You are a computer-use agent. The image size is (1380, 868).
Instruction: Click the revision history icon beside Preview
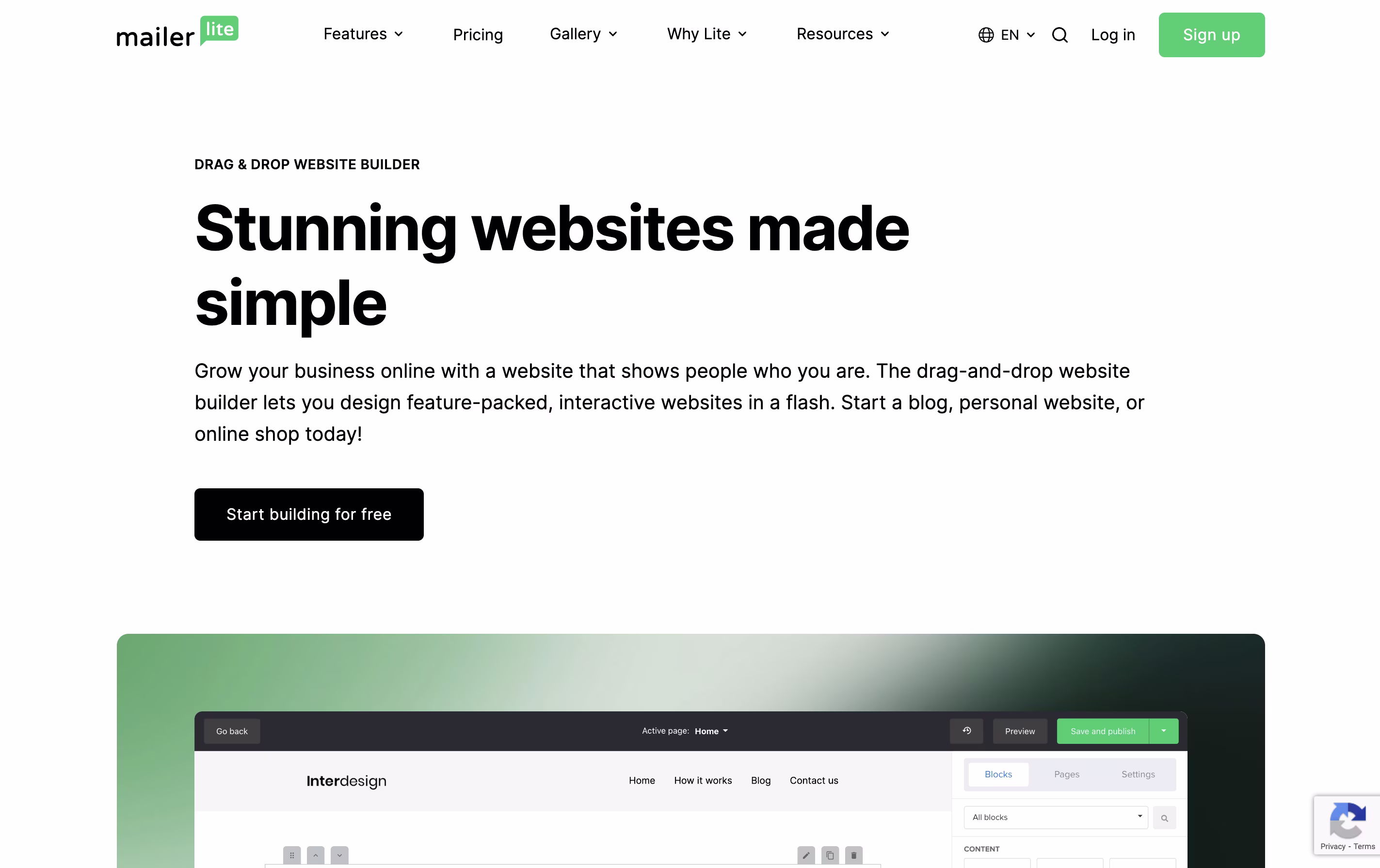(x=966, y=731)
